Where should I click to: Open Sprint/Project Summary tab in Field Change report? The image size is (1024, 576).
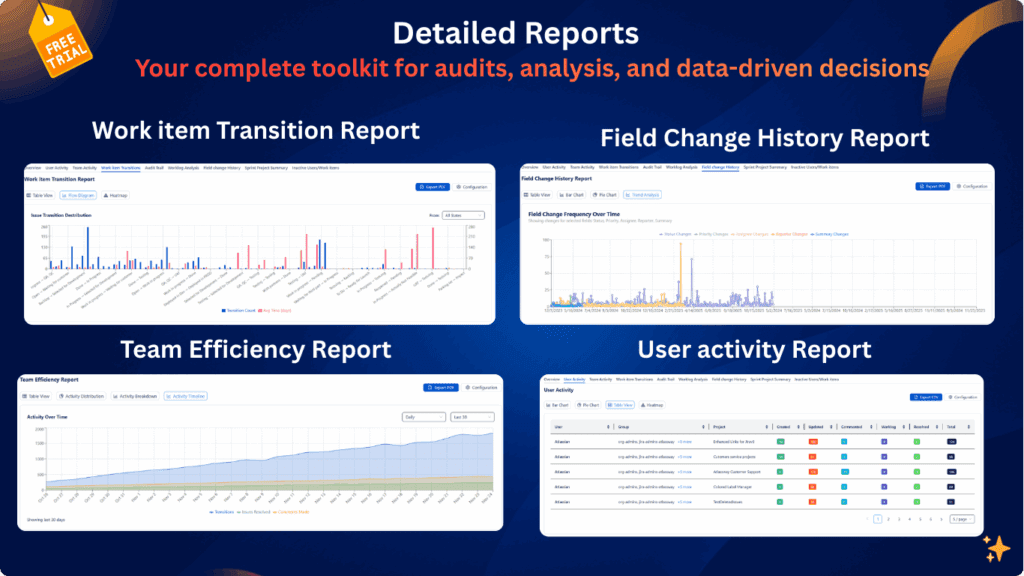click(765, 167)
